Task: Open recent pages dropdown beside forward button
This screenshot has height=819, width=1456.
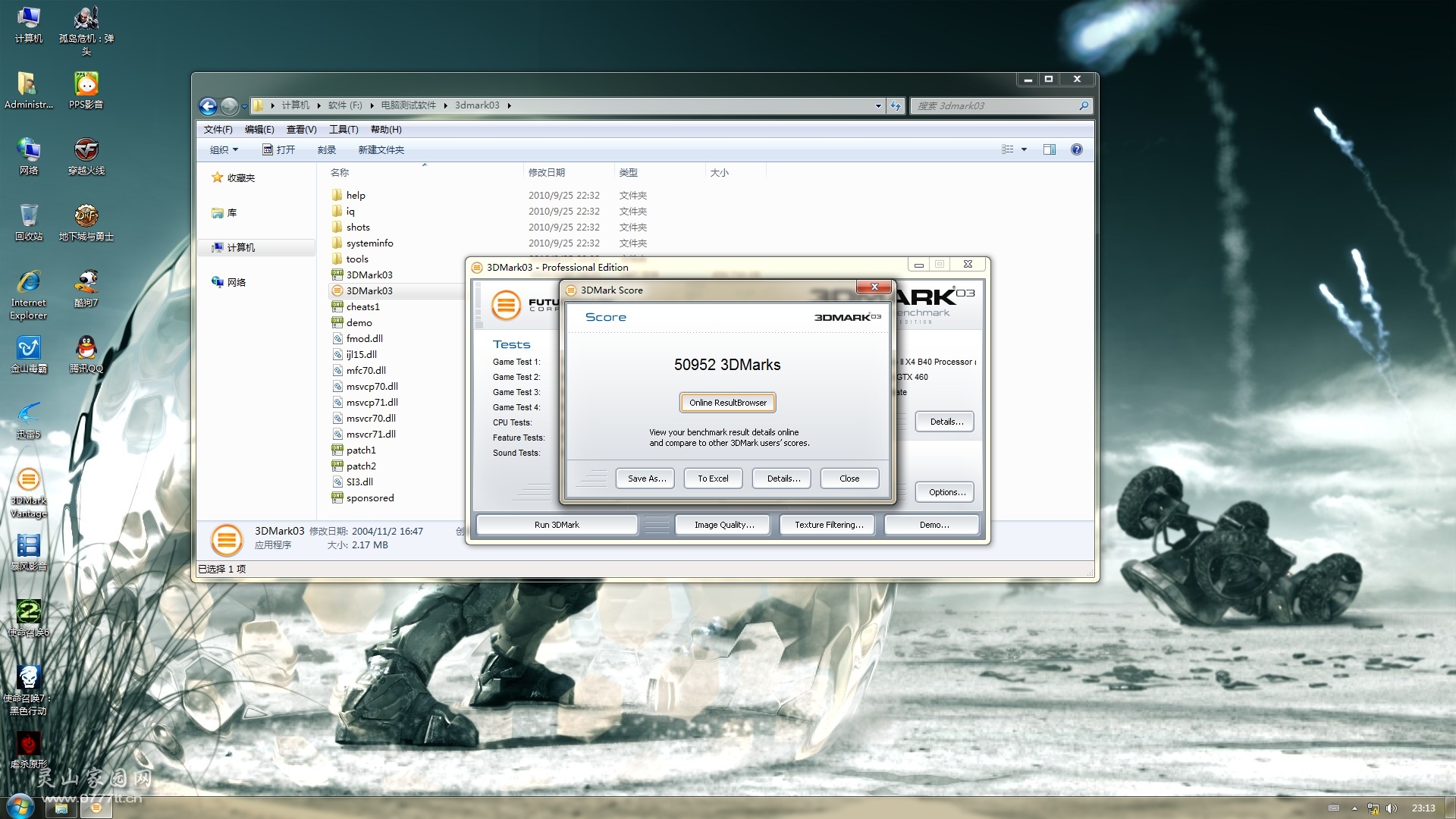Action: pos(245,106)
